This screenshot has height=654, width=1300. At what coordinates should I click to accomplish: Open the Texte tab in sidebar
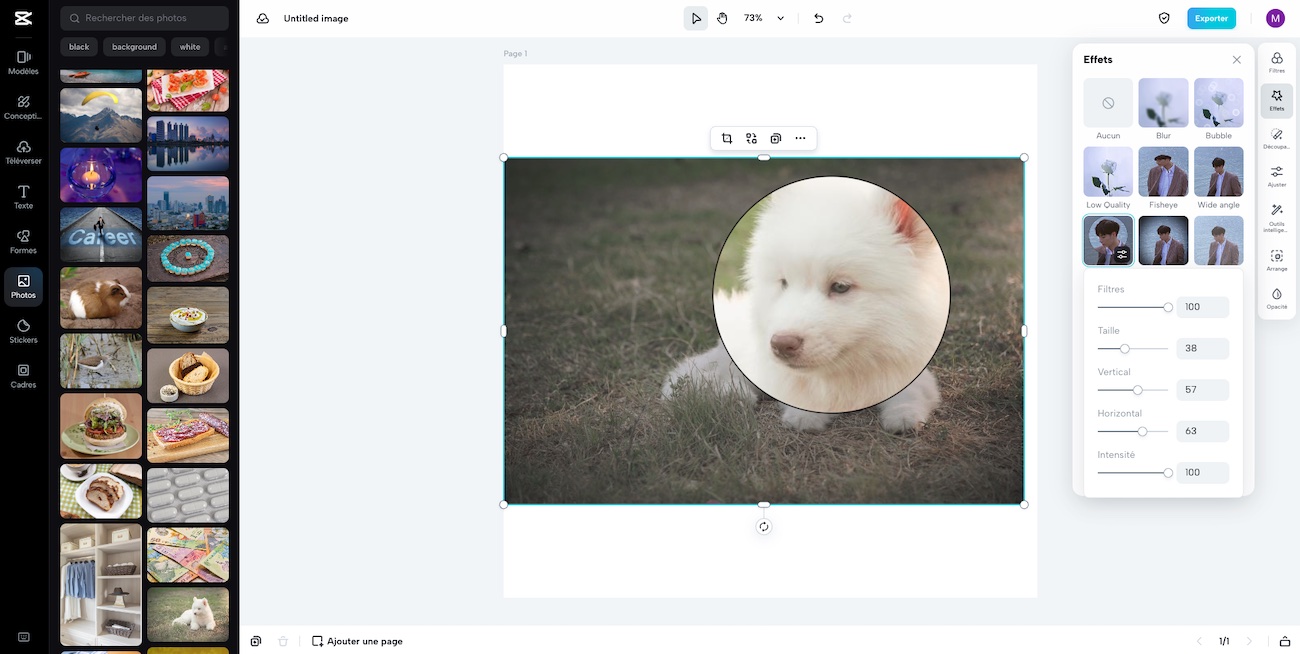pos(23,197)
